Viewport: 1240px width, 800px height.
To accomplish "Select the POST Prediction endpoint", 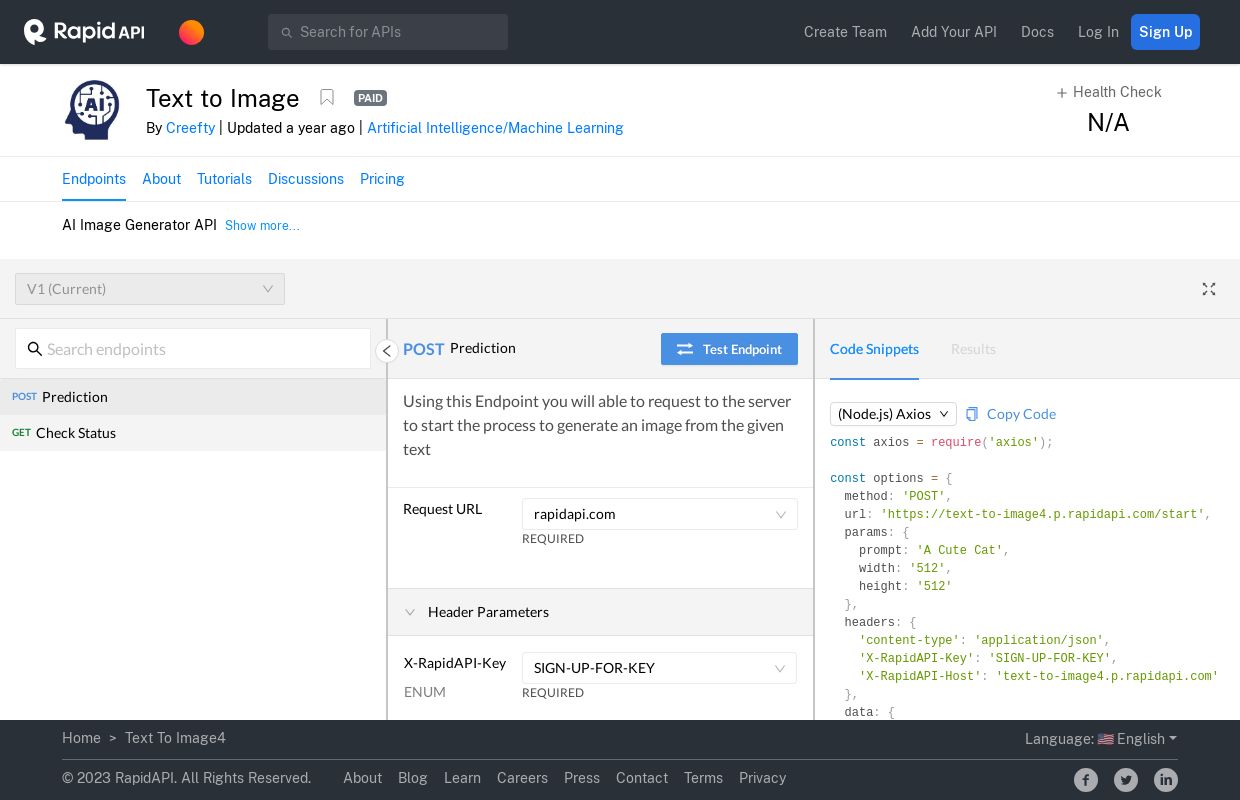I will (193, 397).
